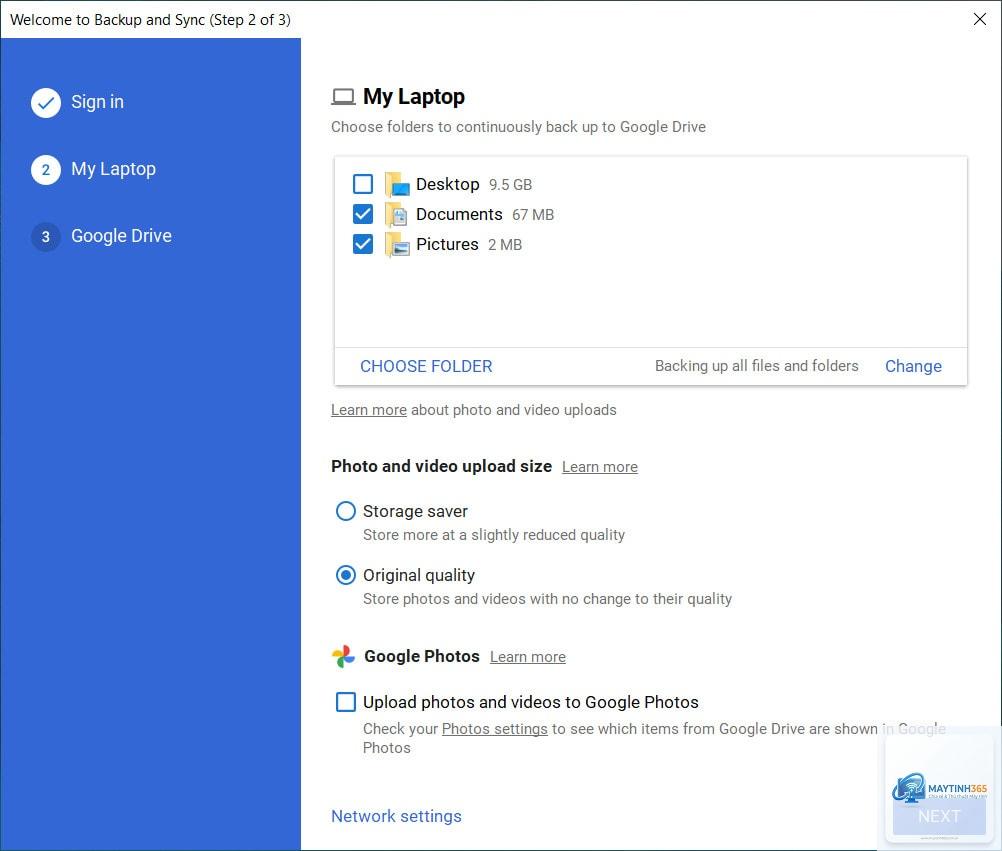The width and height of the screenshot is (1002, 851).
Task: Click the Desktop folder icon
Action: coord(397,185)
